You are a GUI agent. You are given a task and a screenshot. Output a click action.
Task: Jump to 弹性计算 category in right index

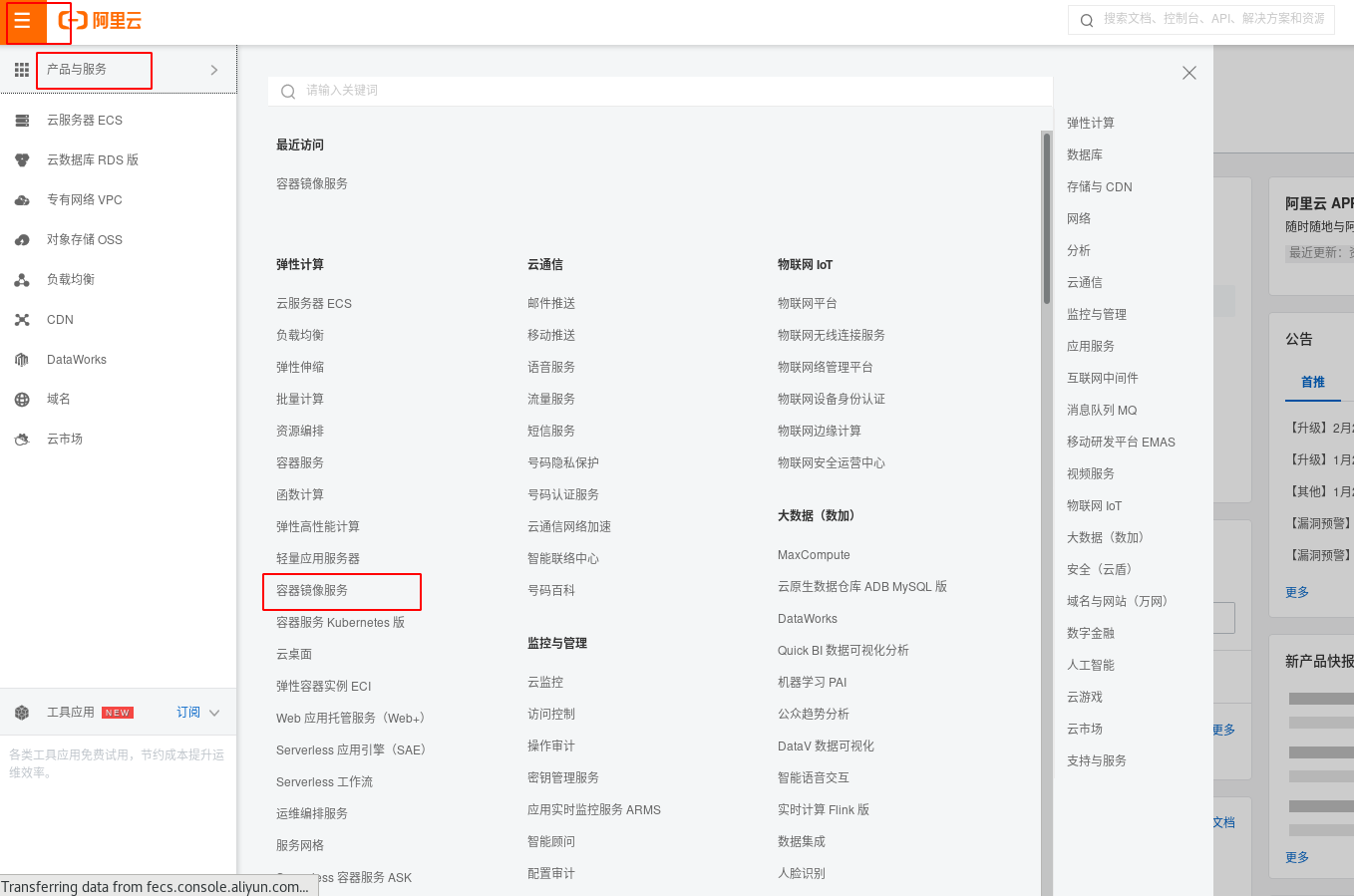point(1091,123)
